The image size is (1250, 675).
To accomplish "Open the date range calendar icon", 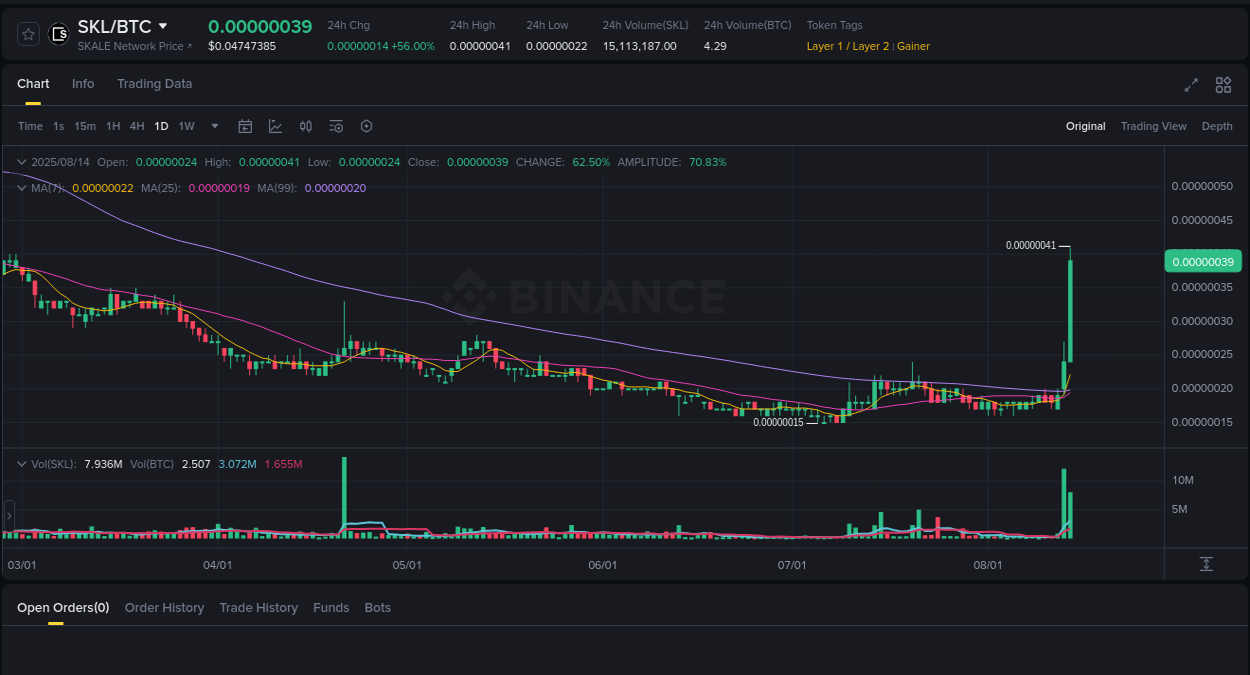I will (245, 126).
